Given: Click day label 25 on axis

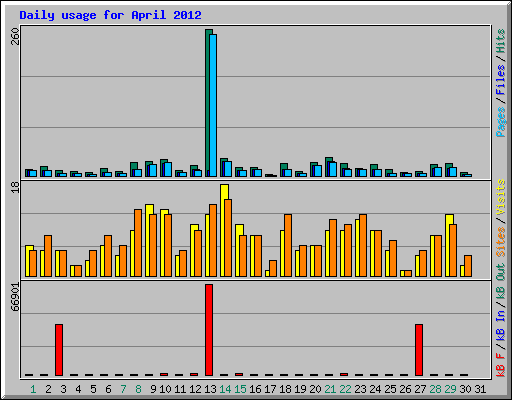Looking at the screenshot, I should (x=390, y=389).
